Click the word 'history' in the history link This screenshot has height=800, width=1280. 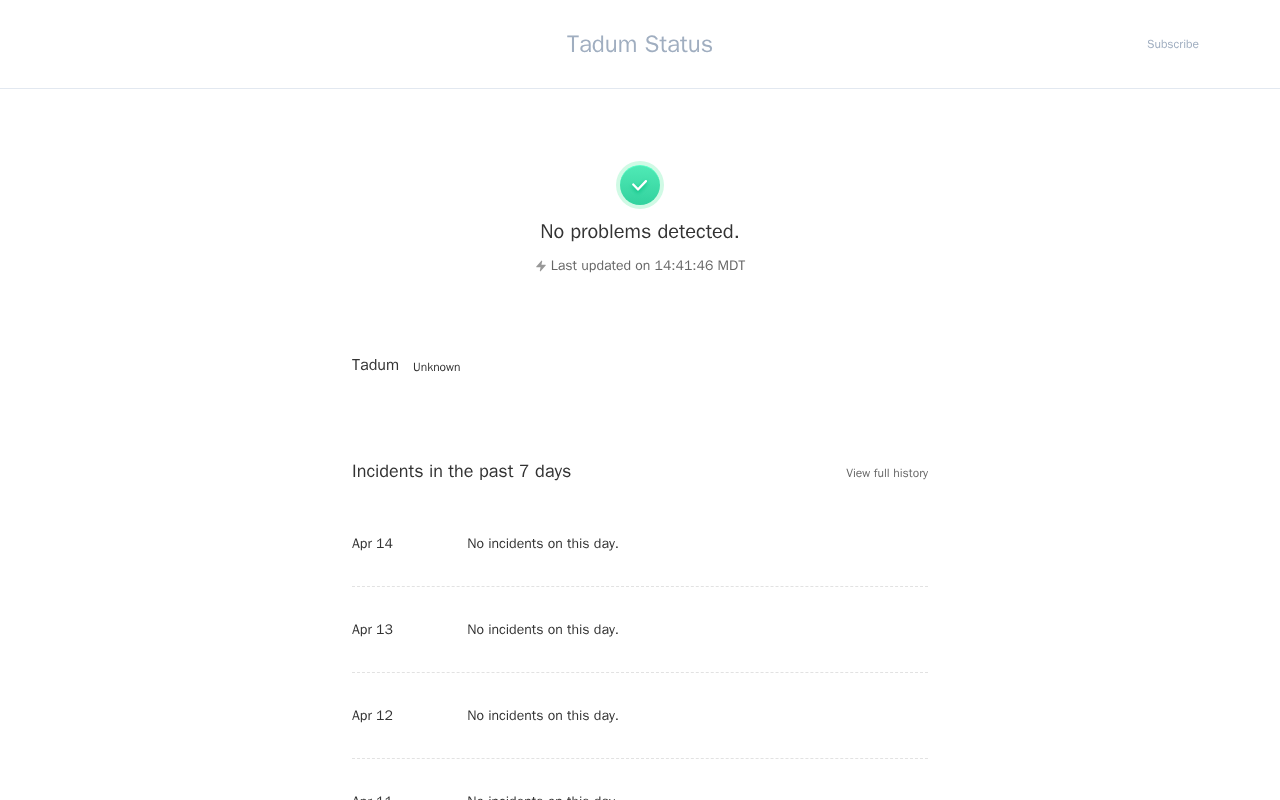tap(910, 473)
